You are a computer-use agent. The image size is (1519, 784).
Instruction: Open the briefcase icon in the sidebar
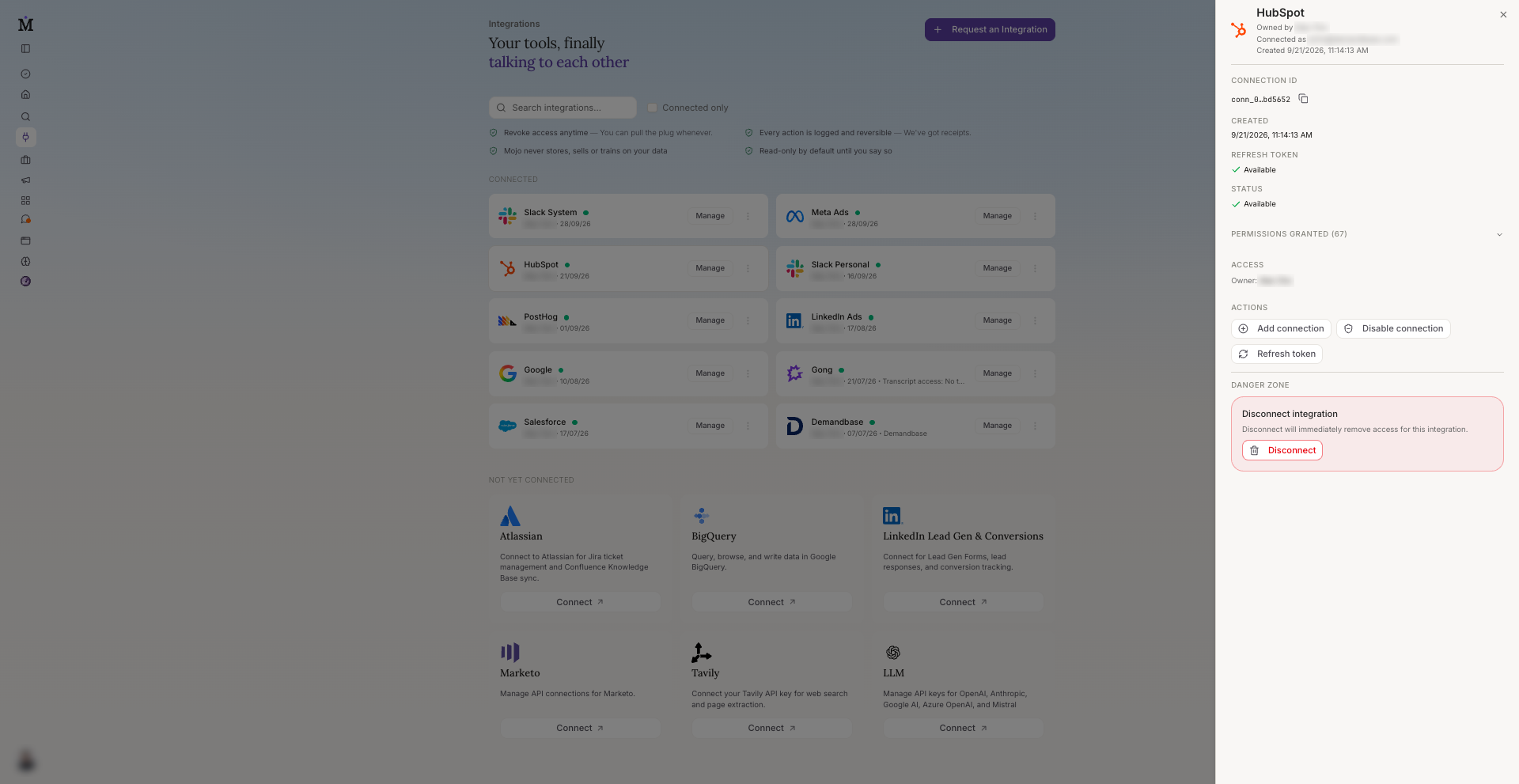25,159
